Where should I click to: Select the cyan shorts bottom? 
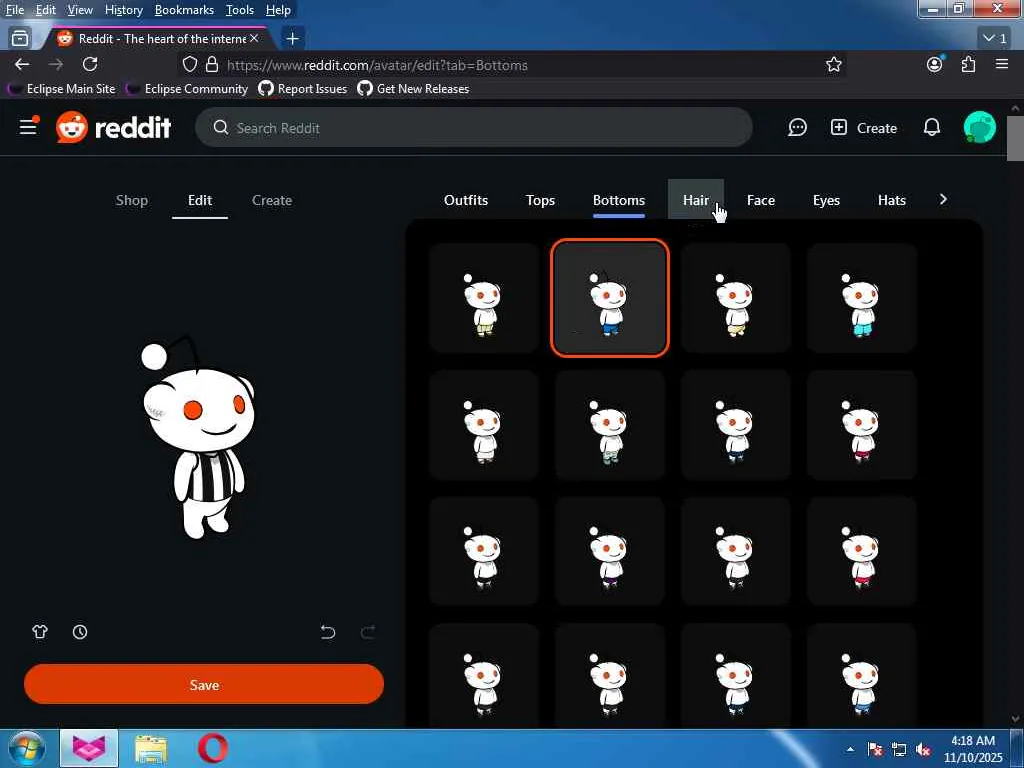coord(862,298)
